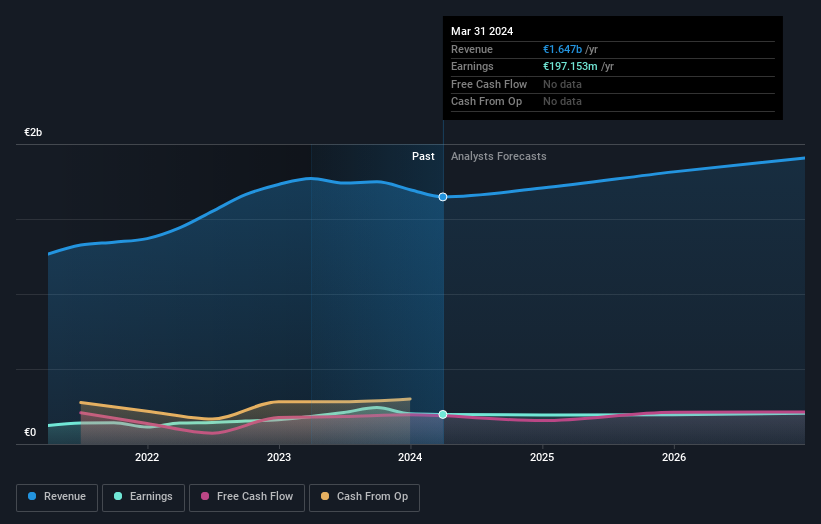Click the €0 y-axis label

click(x=30, y=432)
